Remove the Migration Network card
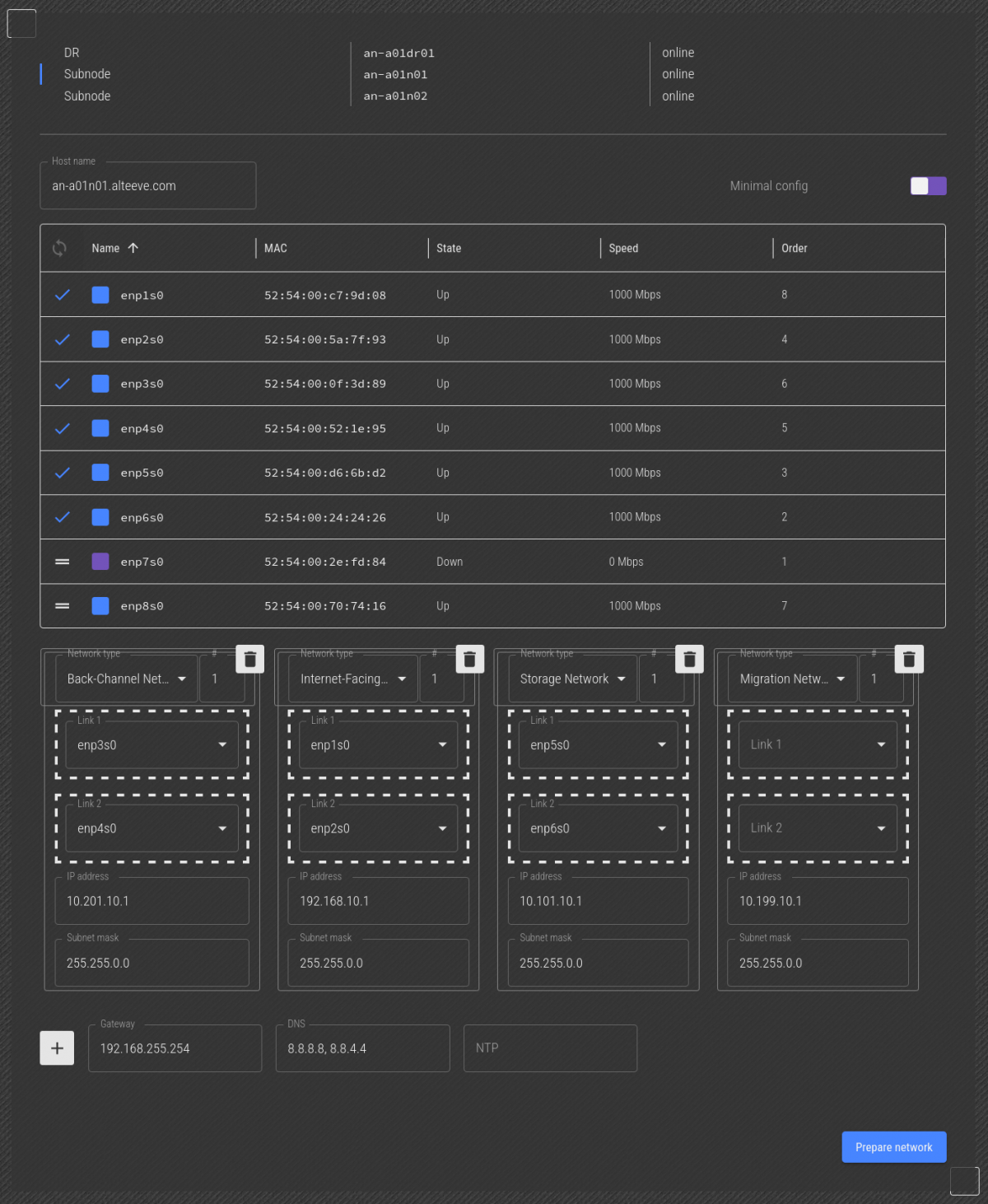The width and height of the screenshot is (988, 1204). (909, 659)
